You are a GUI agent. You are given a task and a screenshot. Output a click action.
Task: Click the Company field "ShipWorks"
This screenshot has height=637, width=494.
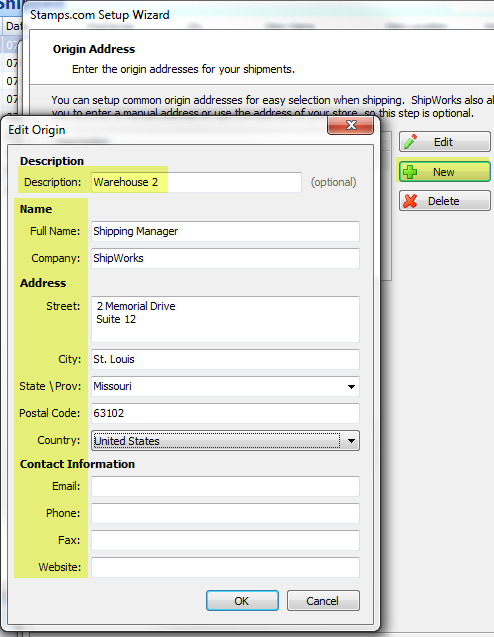point(225,258)
